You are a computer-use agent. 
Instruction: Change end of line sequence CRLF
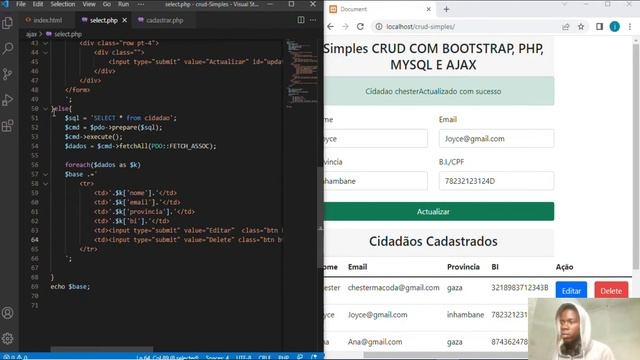click(x=264, y=357)
